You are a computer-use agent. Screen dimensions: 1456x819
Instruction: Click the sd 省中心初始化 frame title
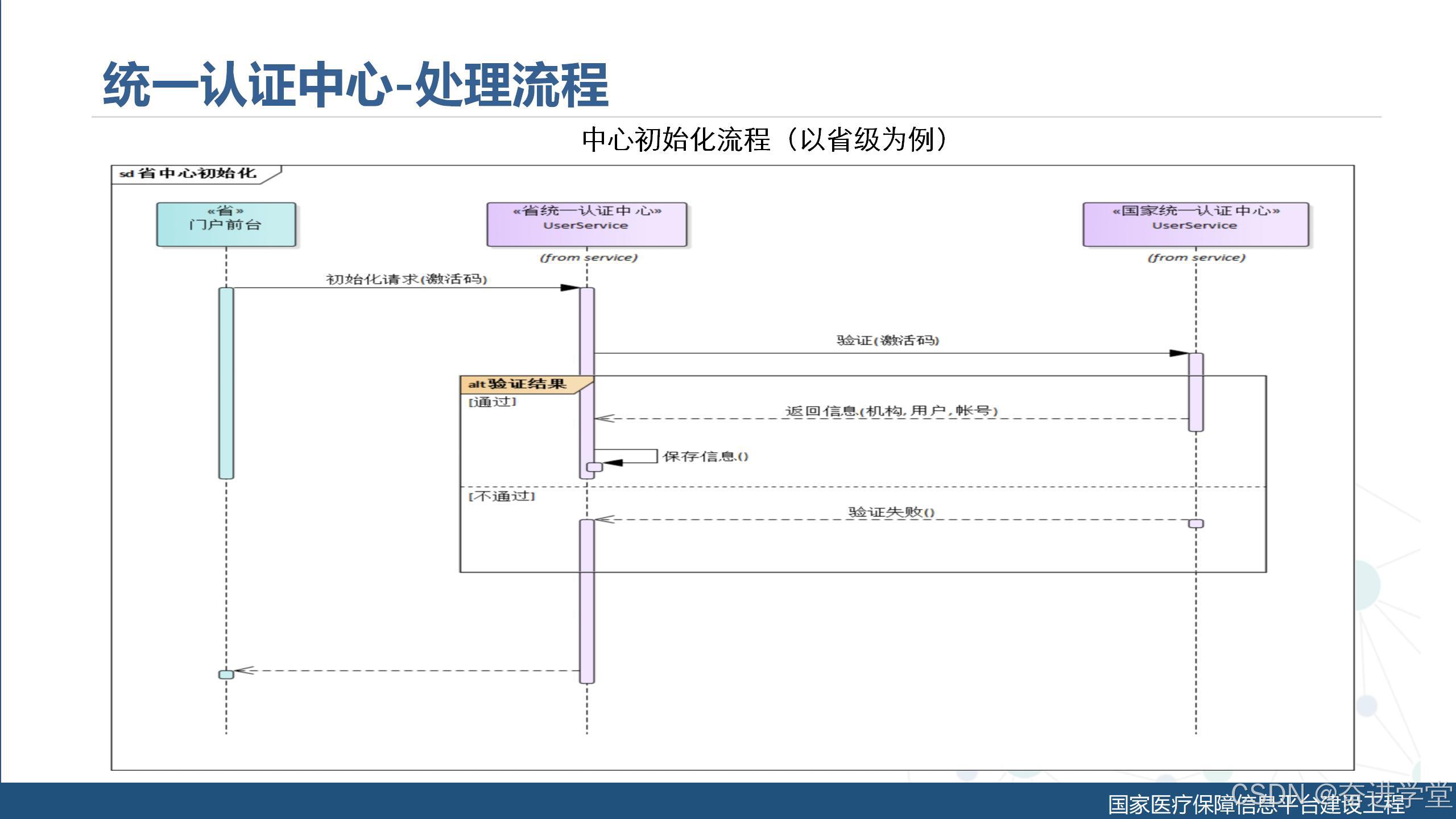click(x=188, y=173)
